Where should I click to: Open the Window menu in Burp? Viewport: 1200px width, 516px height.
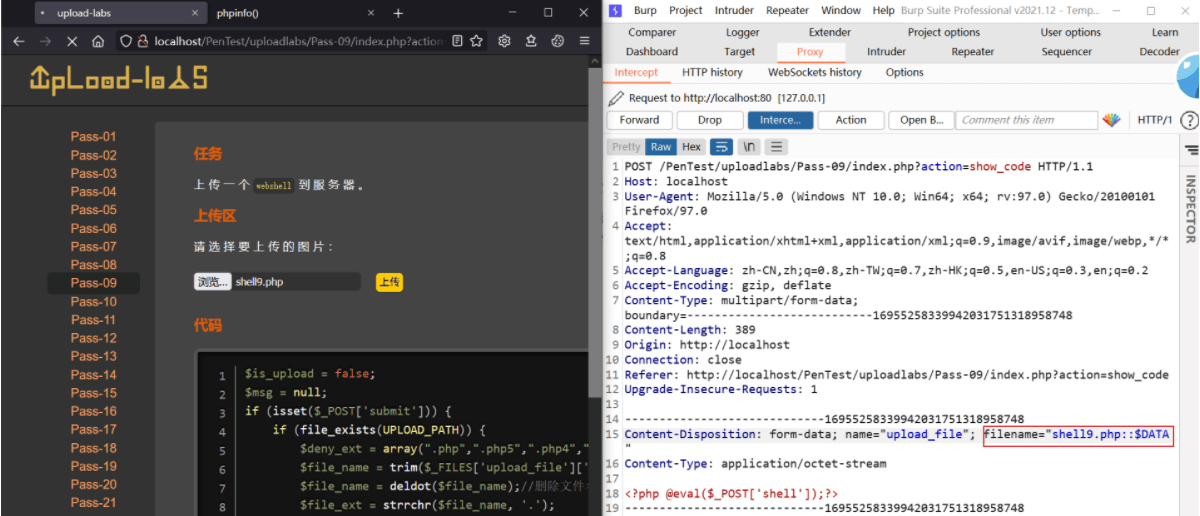click(x=841, y=10)
